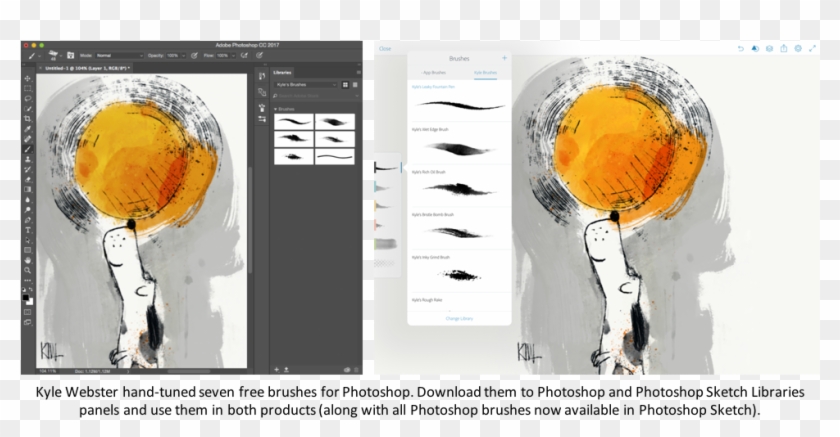
Task: Swap foreground and background colors
Action: pos(31,289)
